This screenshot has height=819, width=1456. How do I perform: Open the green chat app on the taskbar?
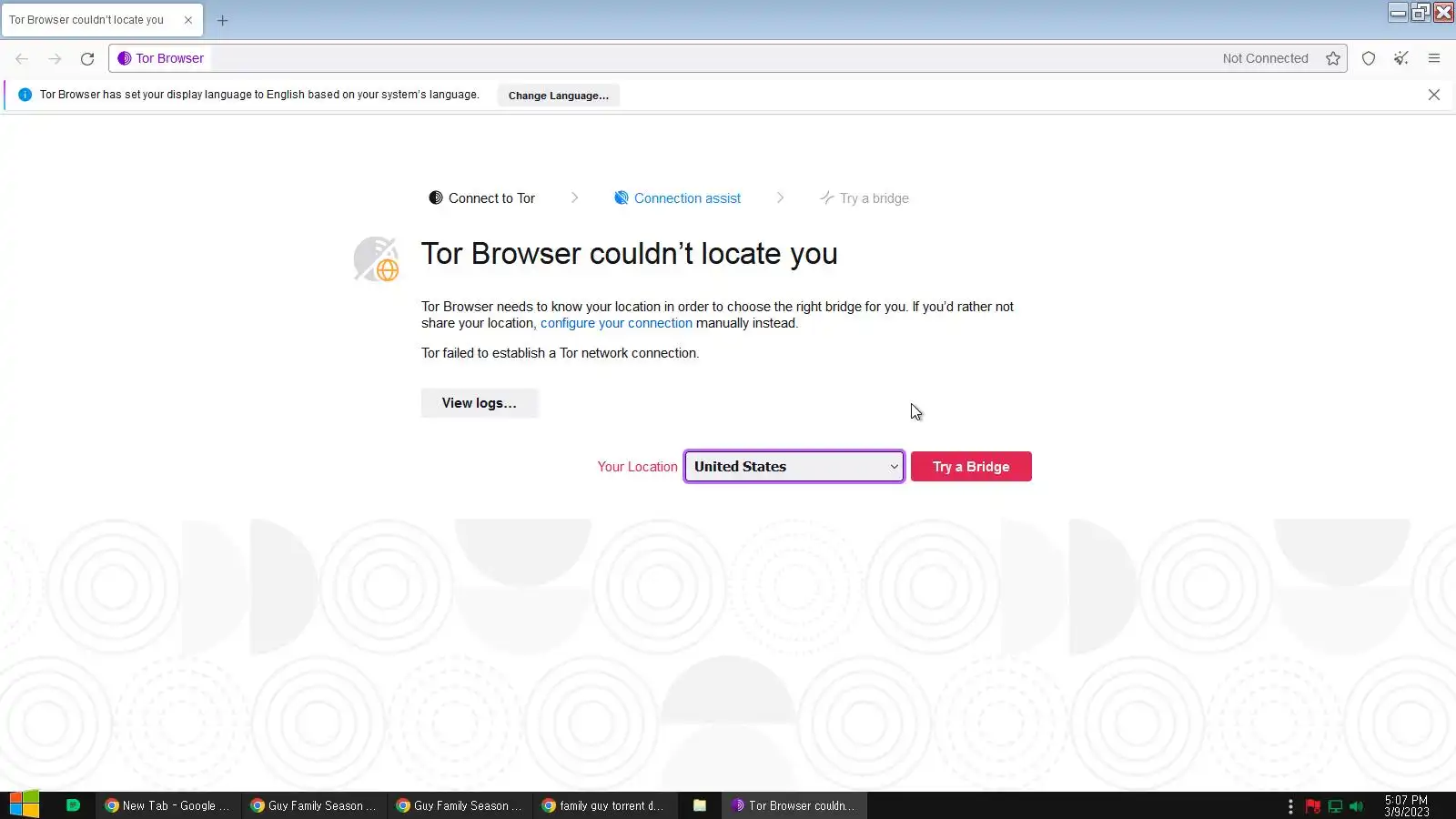[74, 805]
